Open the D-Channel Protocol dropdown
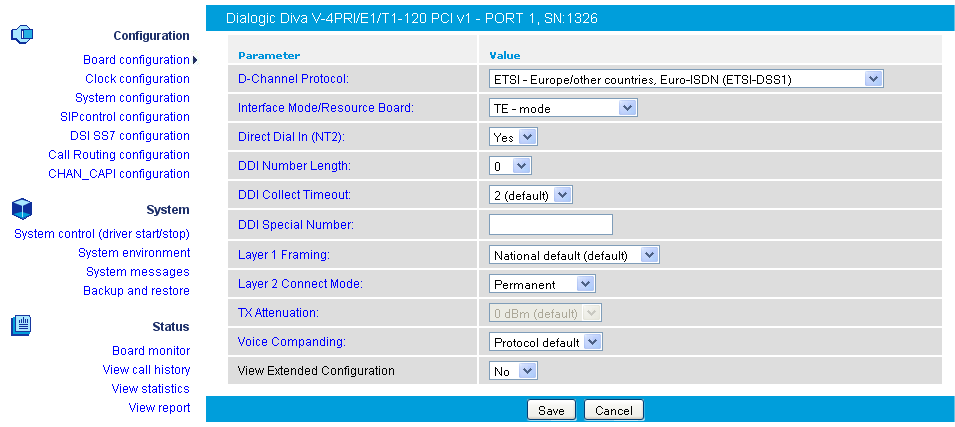This screenshot has width=955, height=427. point(686,79)
